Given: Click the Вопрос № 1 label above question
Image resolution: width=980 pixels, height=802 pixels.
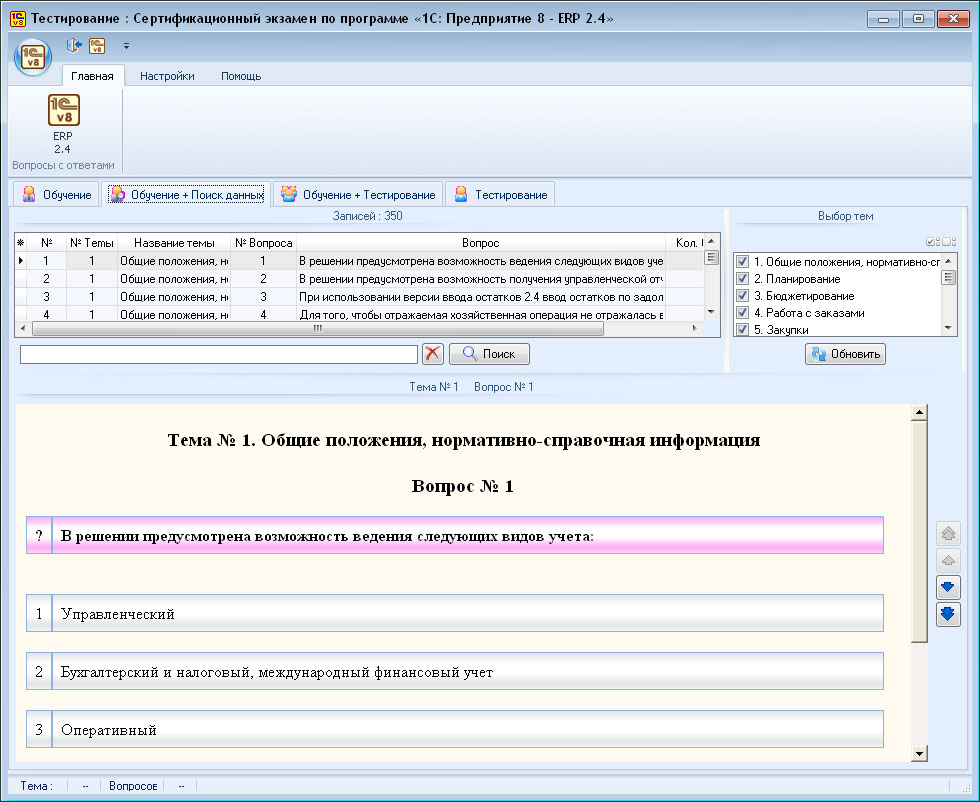Looking at the screenshot, I should (504, 387).
